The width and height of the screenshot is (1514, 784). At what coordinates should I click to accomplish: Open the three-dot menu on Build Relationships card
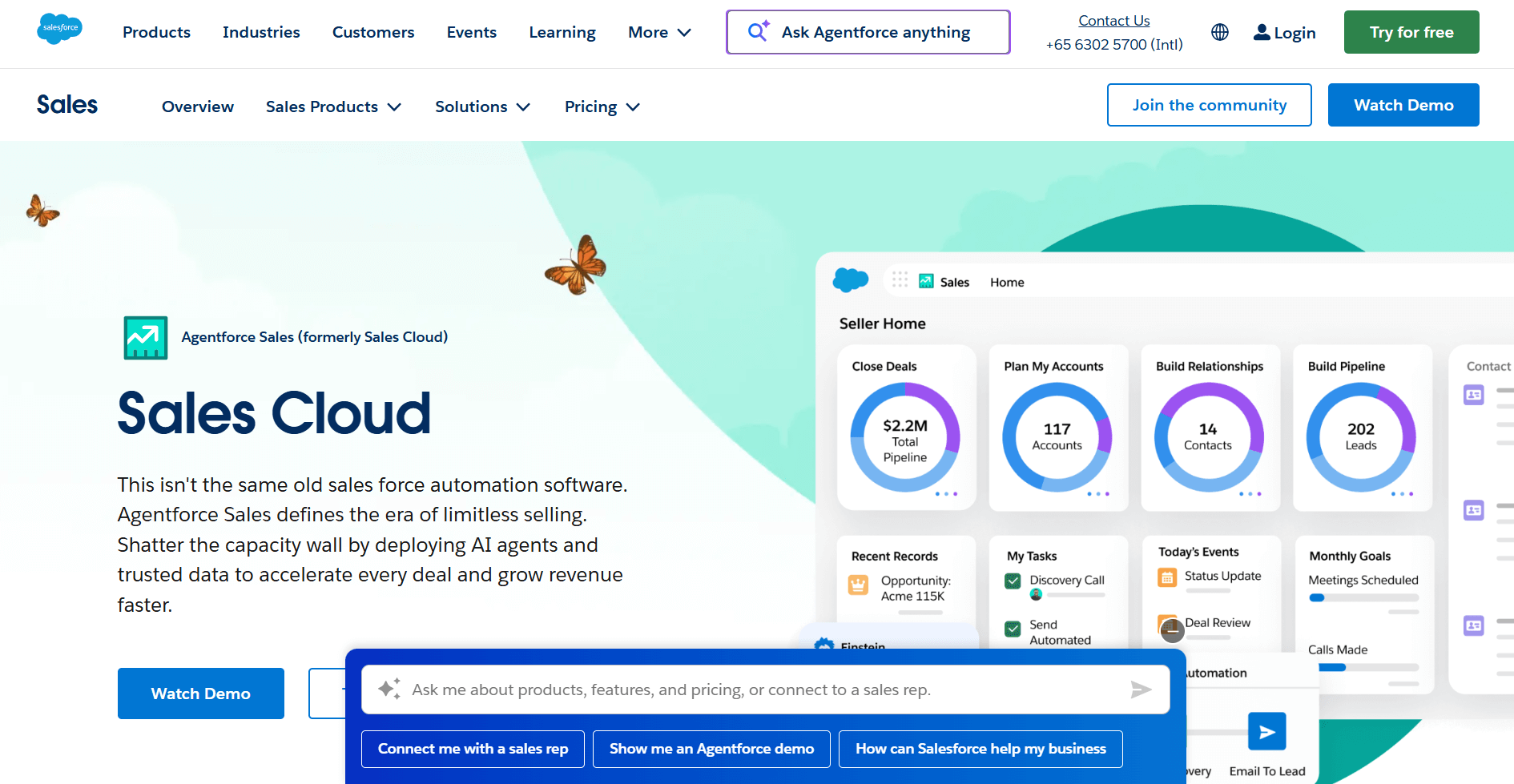click(x=1250, y=494)
